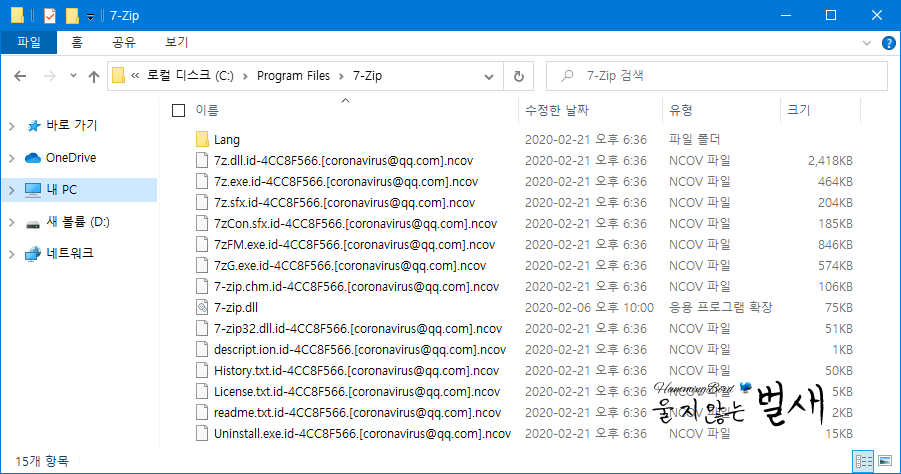Sort by the 유형 column header
Screen dimensions: 901x474
click(681, 110)
